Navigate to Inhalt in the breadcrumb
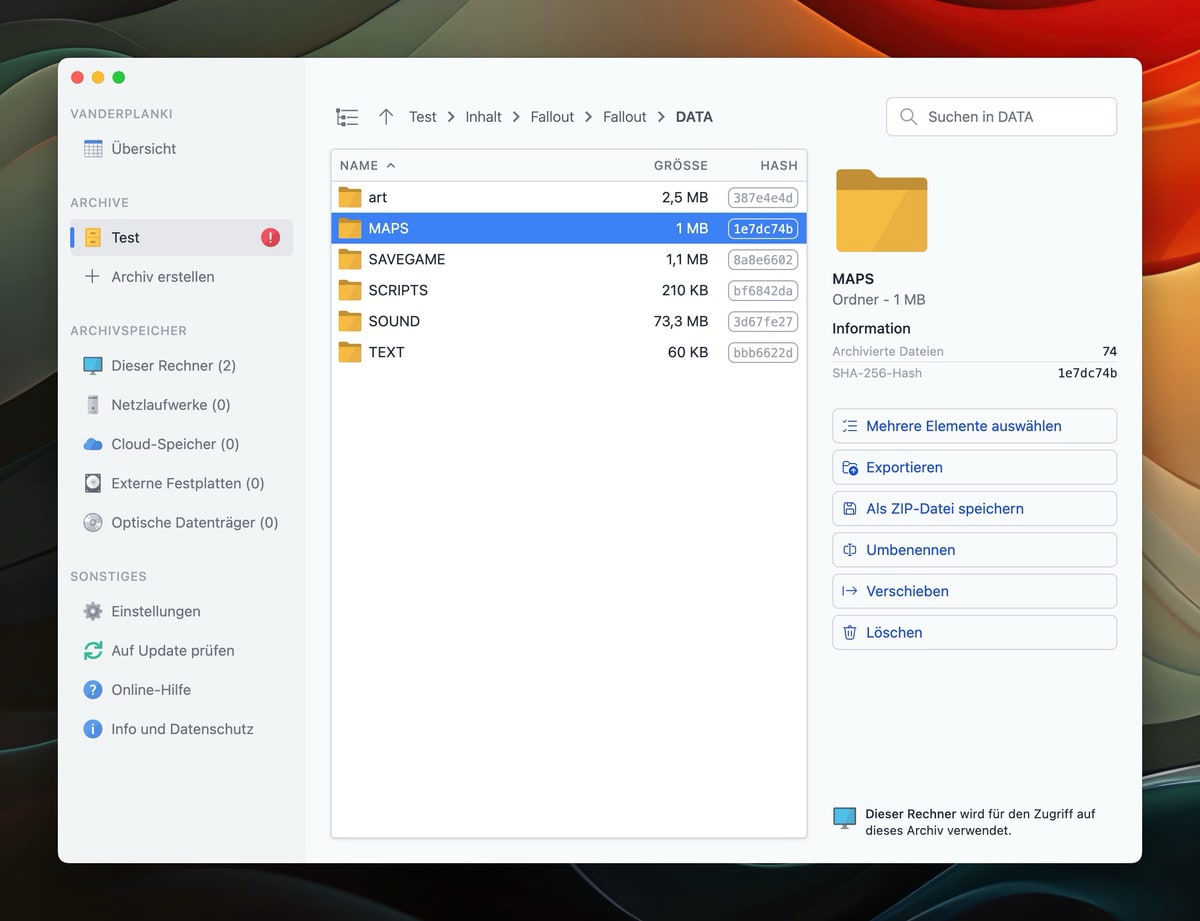Viewport: 1200px width, 921px height. point(483,117)
